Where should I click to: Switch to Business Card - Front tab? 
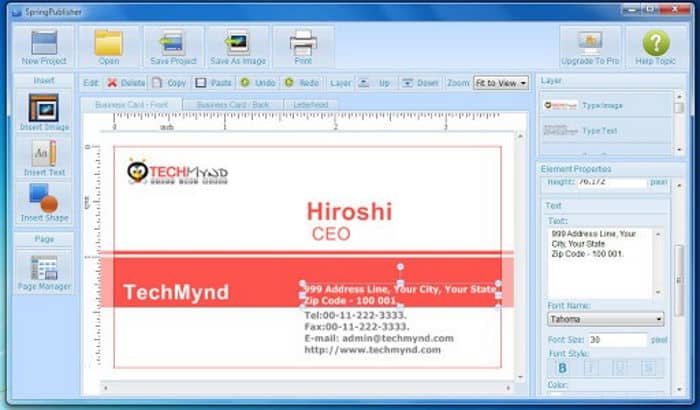pyautogui.click(x=131, y=105)
